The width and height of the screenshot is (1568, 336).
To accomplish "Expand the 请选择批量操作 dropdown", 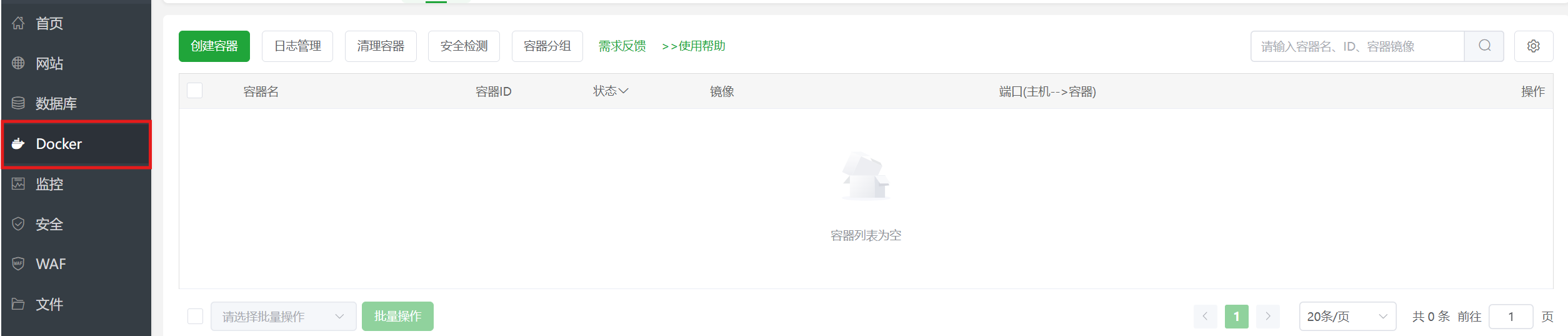I will 283,316.
